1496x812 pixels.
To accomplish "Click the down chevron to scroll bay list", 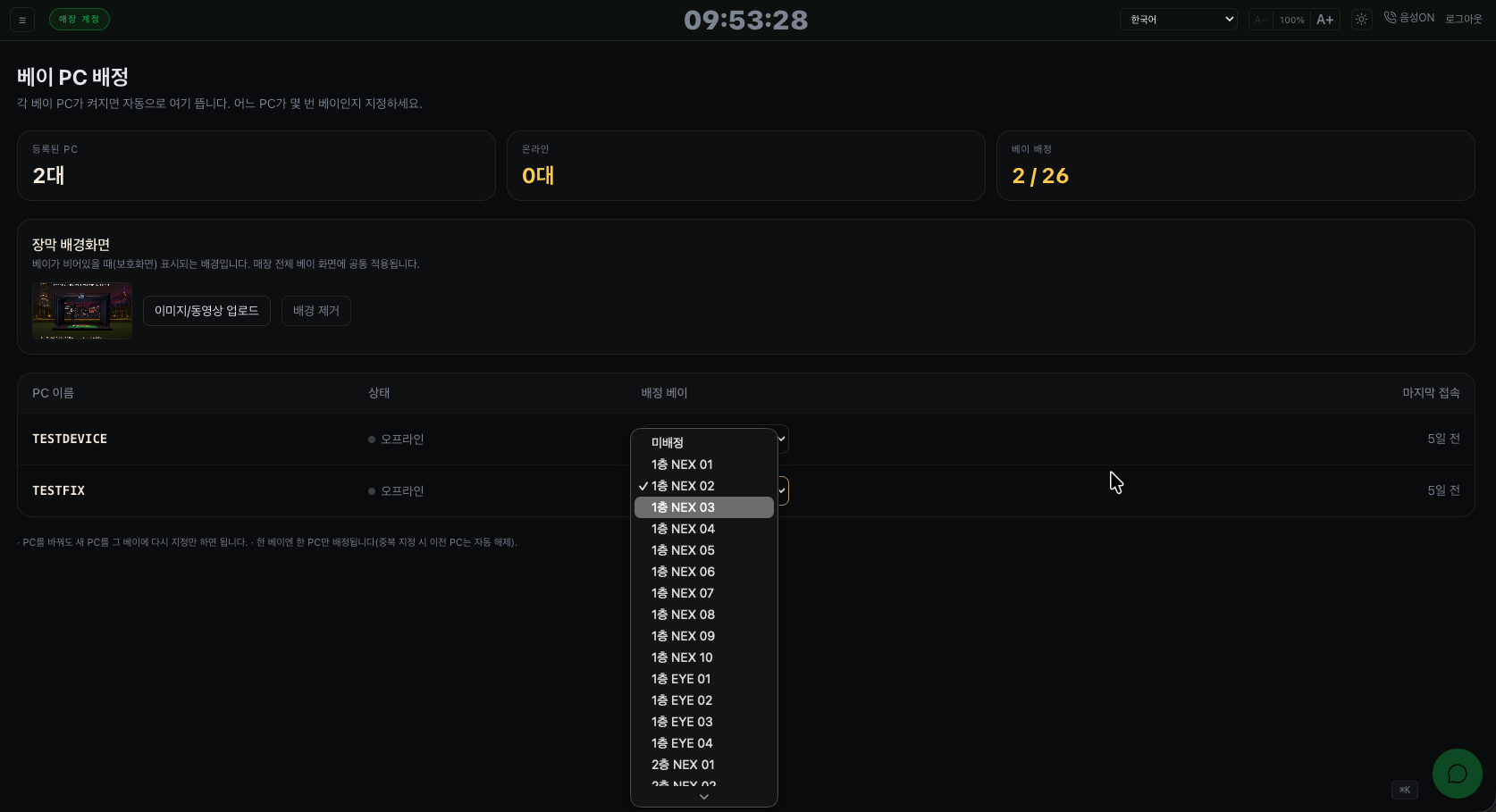I will click(704, 797).
